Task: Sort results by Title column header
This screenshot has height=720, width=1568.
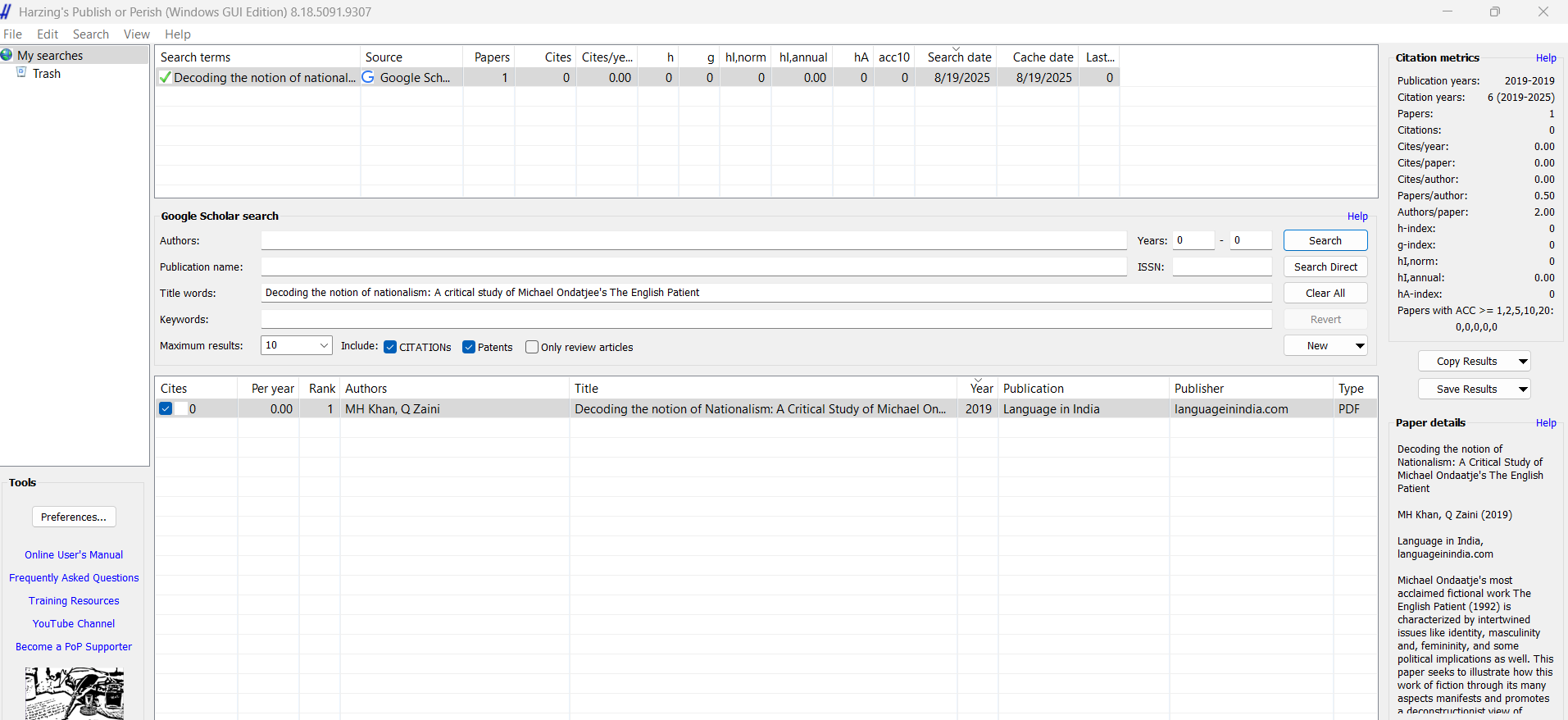Action: coord(763,389)
